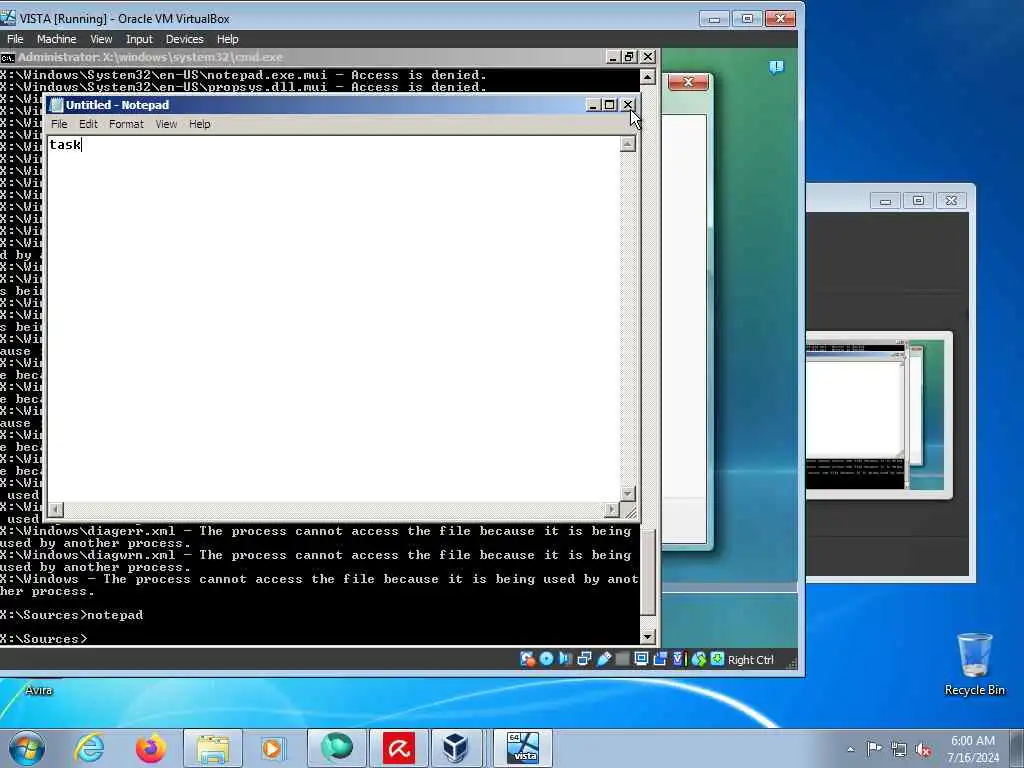1024x768 pixels.
Task: Click the mouse integration indicator in status bar
Action: coord(698,659)
